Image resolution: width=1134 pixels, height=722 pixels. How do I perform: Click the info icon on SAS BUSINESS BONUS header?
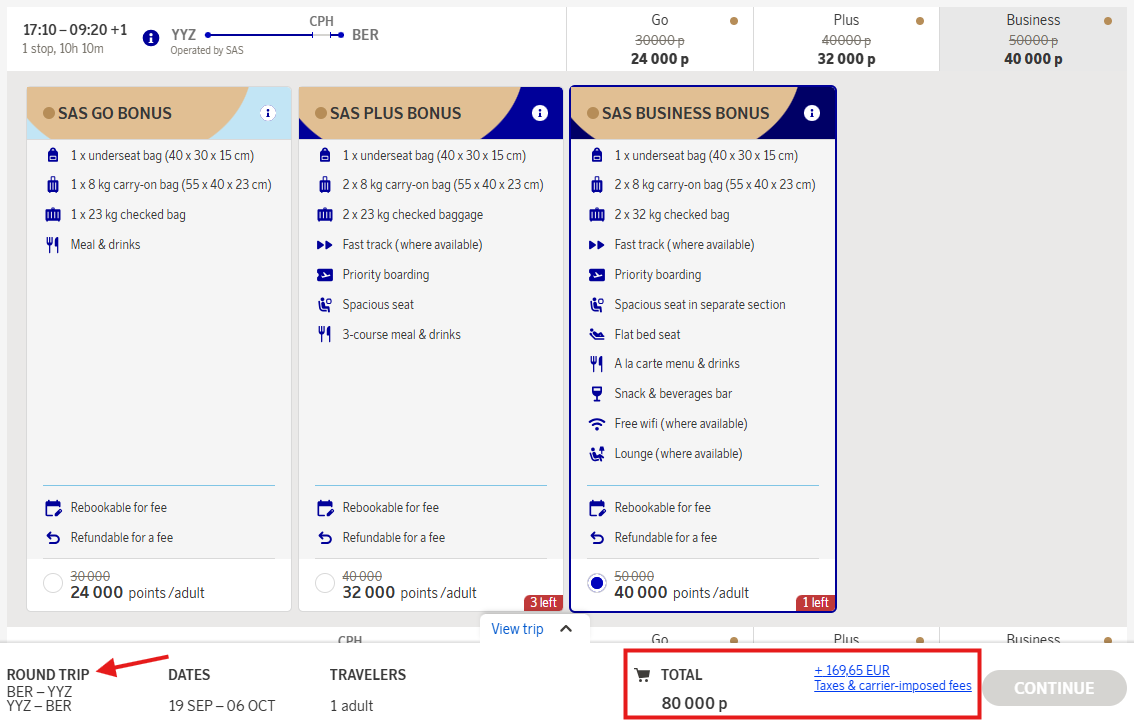tap(812, 113)
